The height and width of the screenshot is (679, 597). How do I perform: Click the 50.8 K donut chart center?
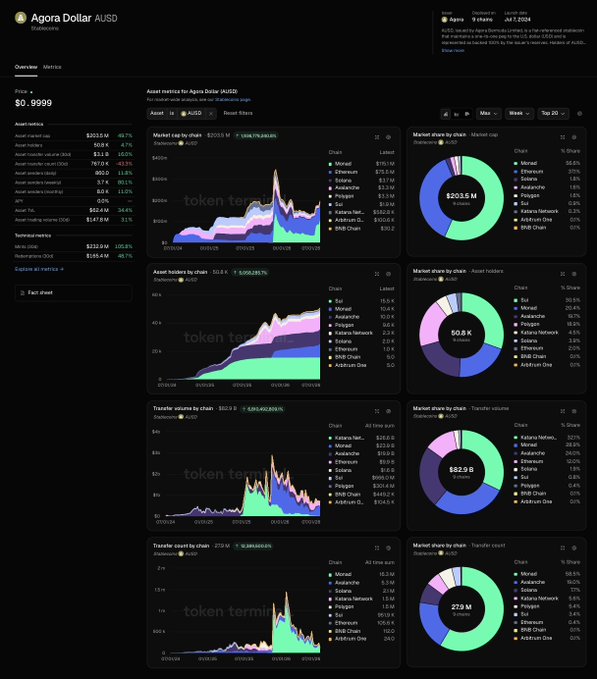click(x=461, y=335)
